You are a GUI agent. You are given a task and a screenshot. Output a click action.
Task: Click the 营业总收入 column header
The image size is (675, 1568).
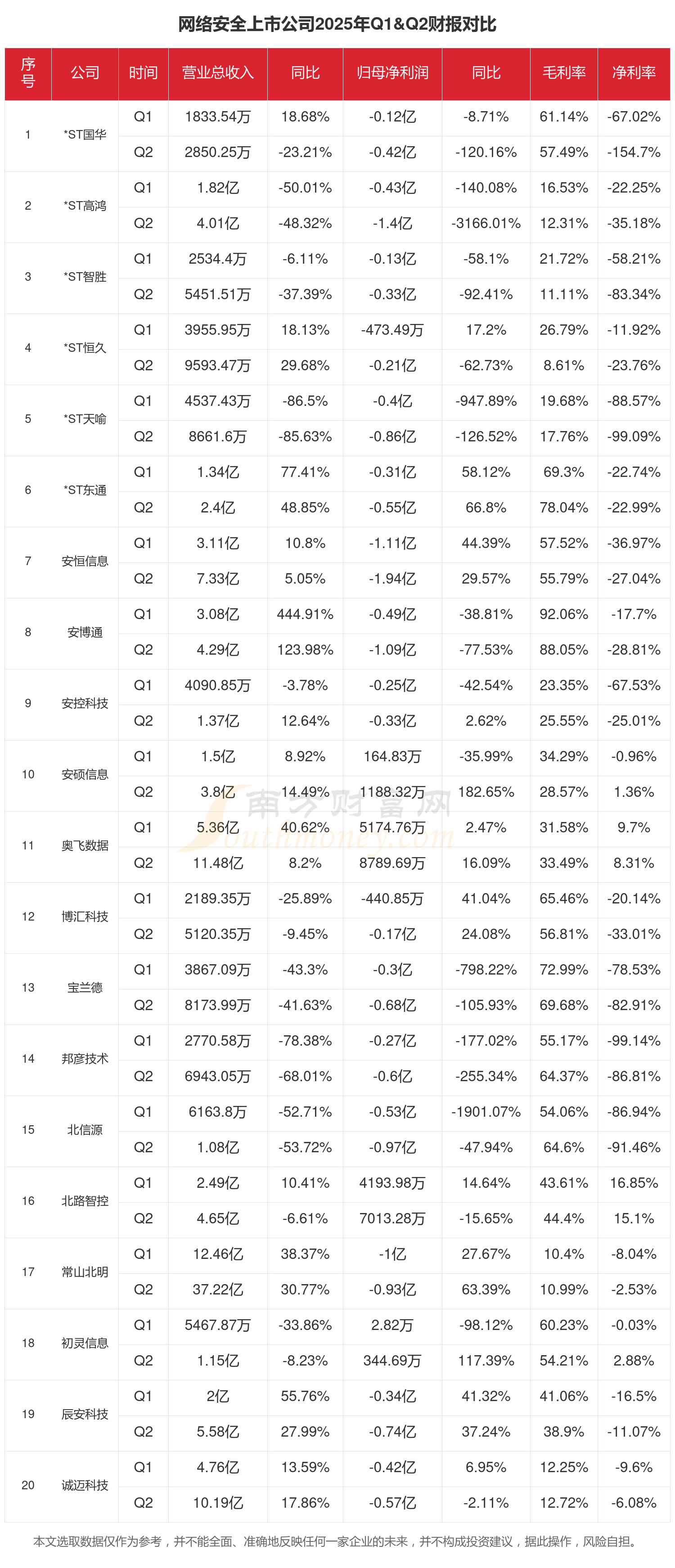[217, 73]
